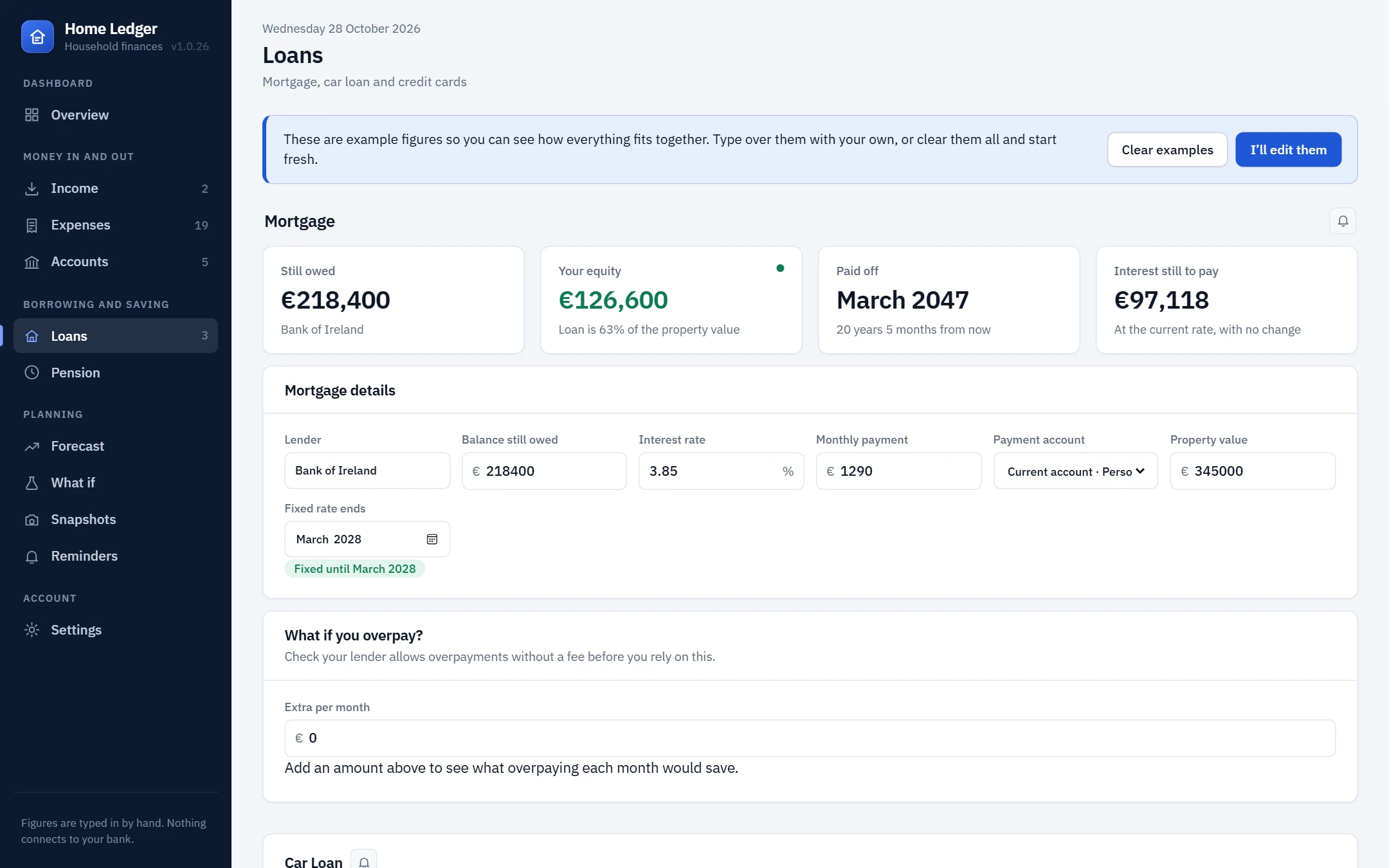The image size is (1389, 868).
Task: Click the Expenses receipt icon
Action: click(x=32, y=225)
